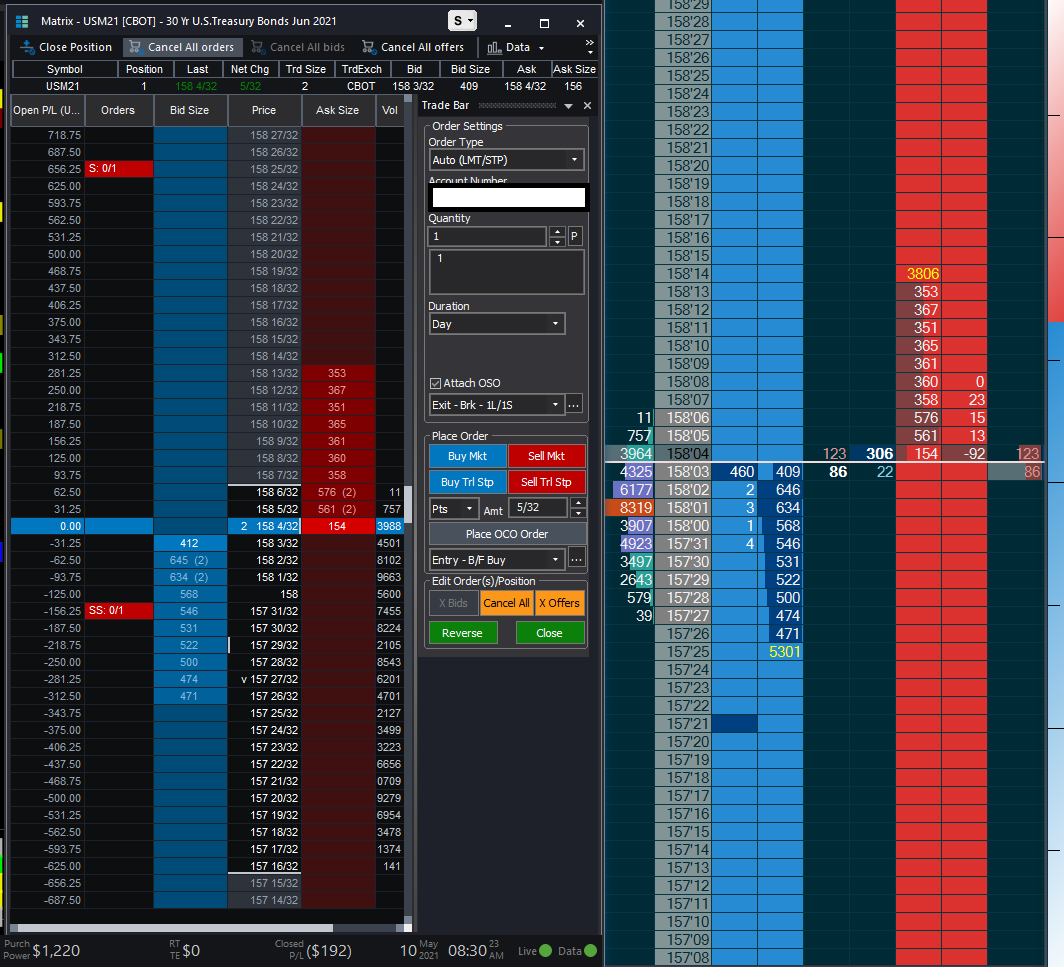This screenshot has height=967, width=1064.
Task: Click the Matrix vertical scrollbar thumb
Action: pos(408,504)
